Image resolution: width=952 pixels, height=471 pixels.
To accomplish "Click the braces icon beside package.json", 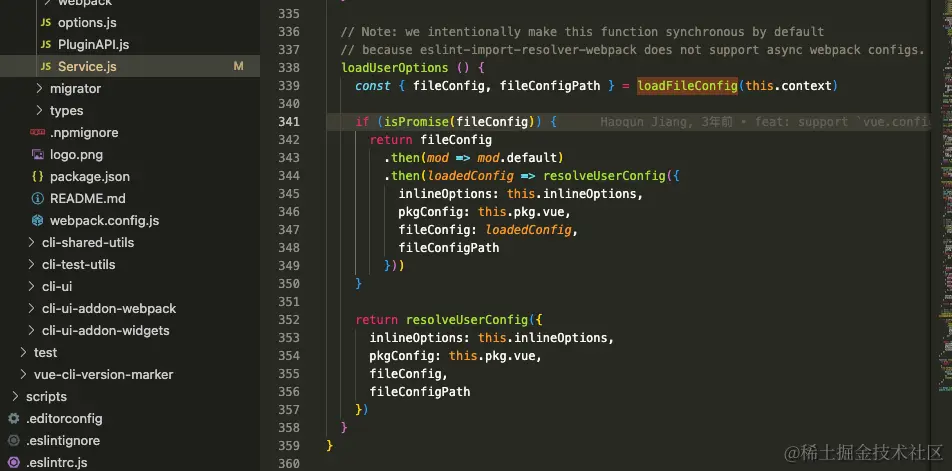I will [x=38, y=177].
